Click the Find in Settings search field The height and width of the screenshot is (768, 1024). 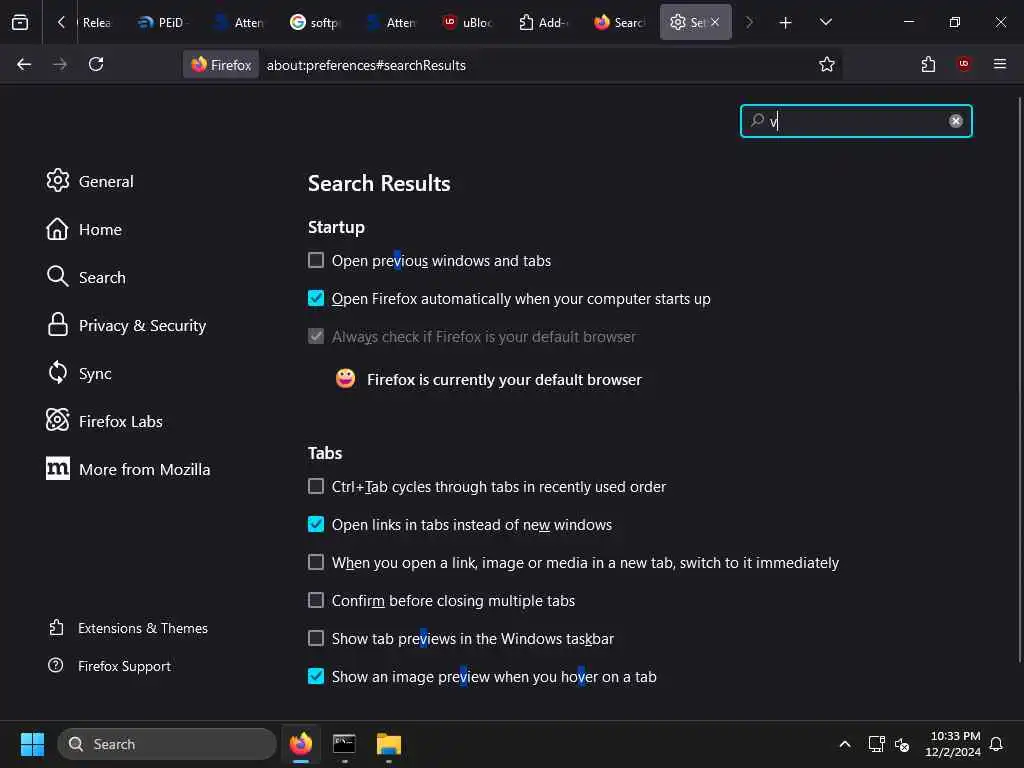(x=856, y=121)
